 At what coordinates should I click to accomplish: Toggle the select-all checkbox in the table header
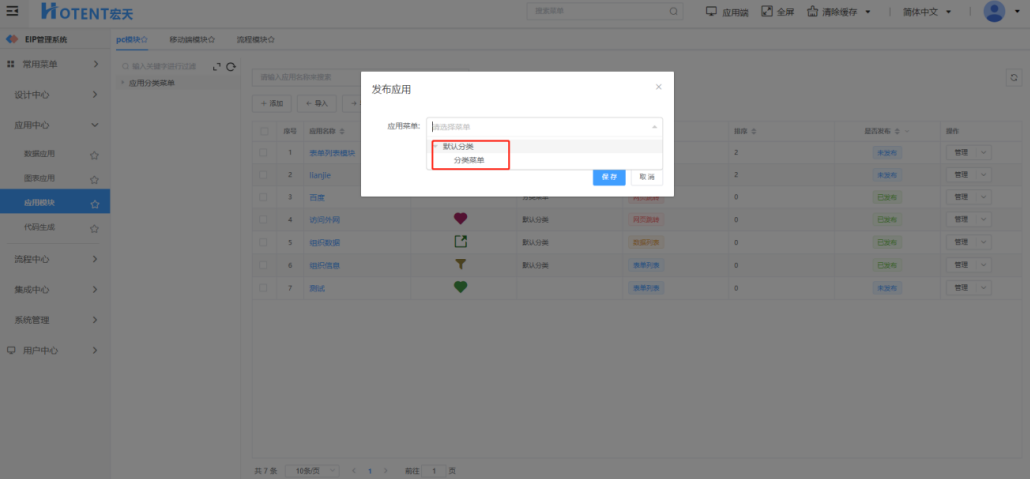(x=263, y=131)
